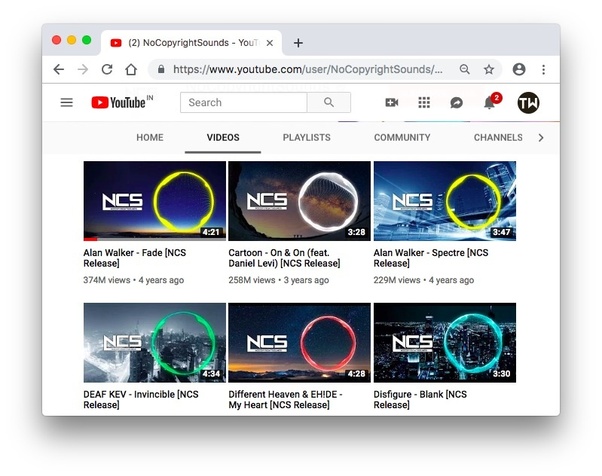Open the PLAYLISTS channel tab

tap(306, 137)
